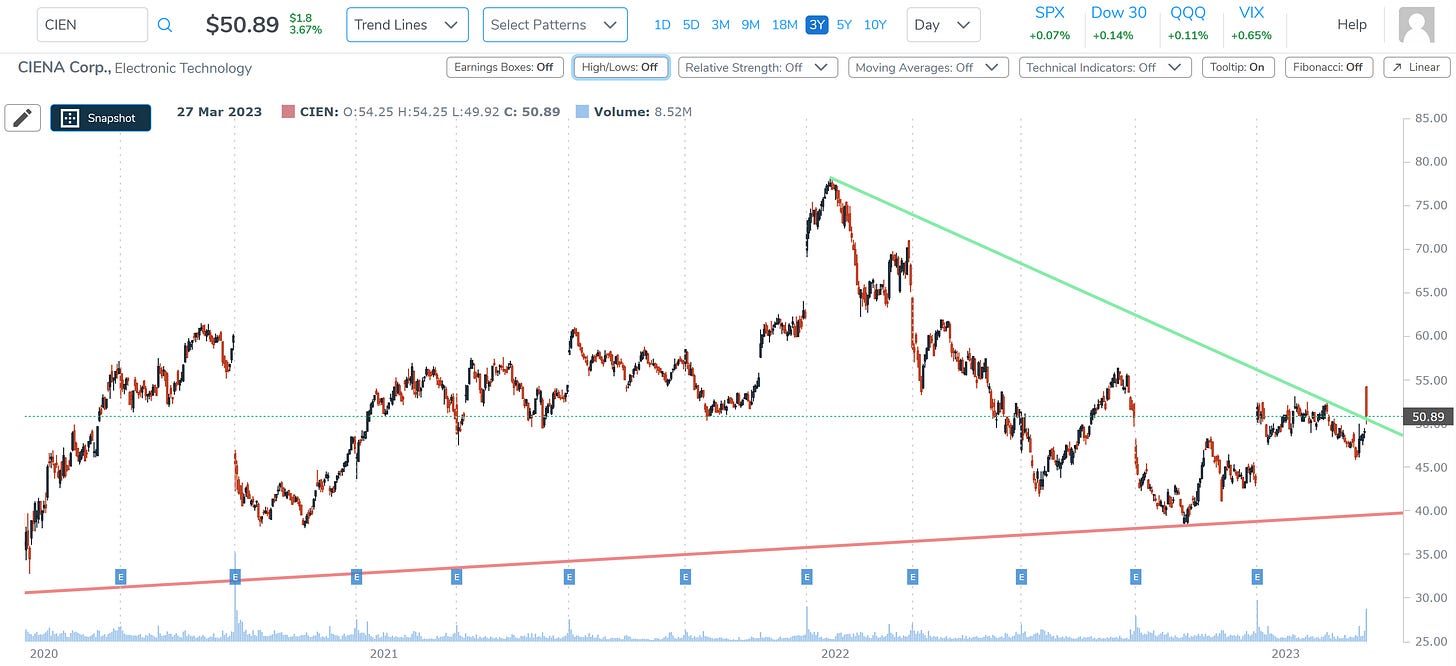This screenshot has height=666, width=1456.
Task: Click the Volume legend color swatch
Action: tap(582, 112)
